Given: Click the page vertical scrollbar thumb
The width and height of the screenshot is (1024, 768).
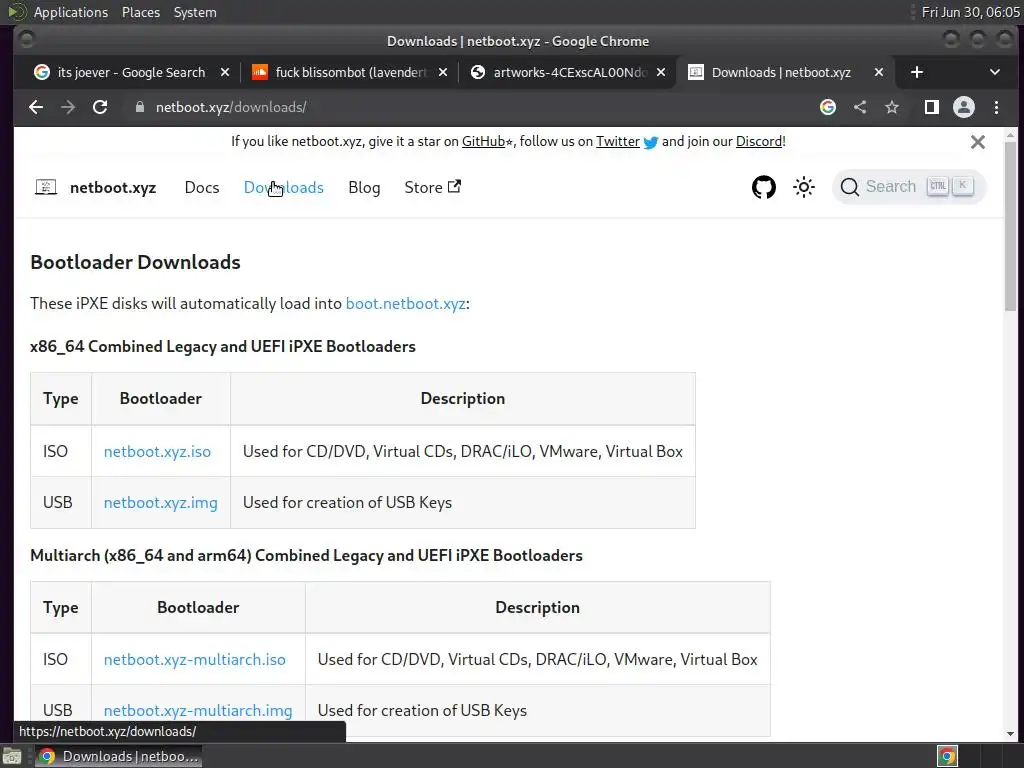Looking at the screenshot, I should click(1010, 227).
